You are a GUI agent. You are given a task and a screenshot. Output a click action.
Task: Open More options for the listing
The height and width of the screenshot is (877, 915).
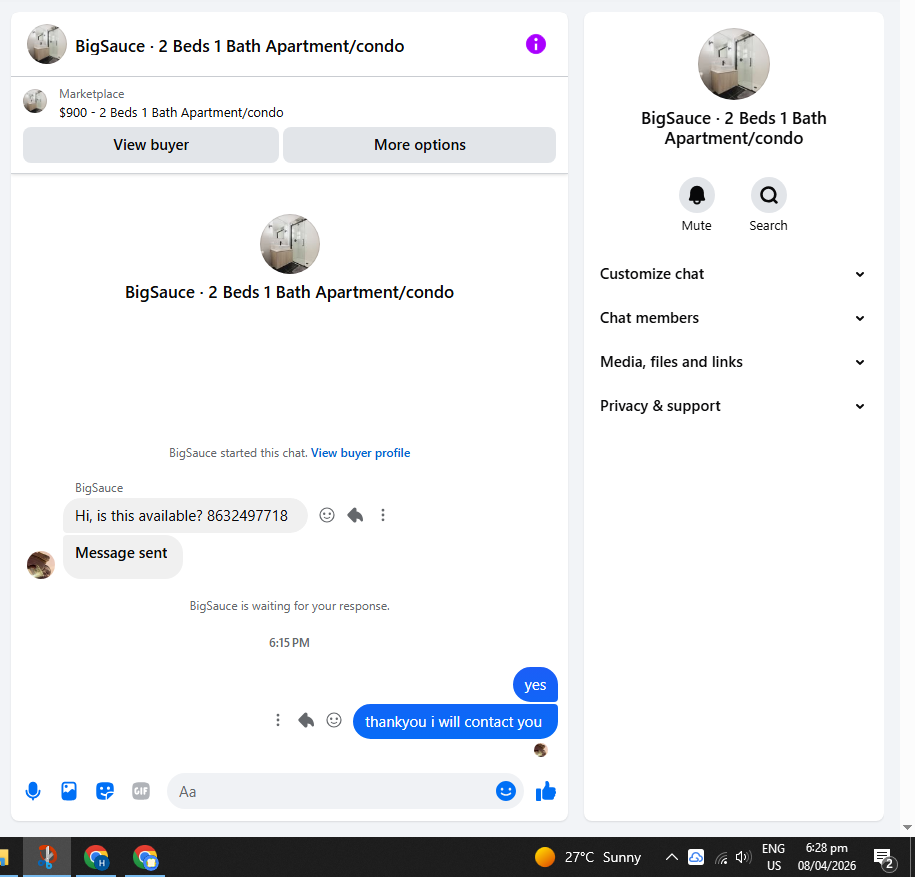(x=419, y=145)
